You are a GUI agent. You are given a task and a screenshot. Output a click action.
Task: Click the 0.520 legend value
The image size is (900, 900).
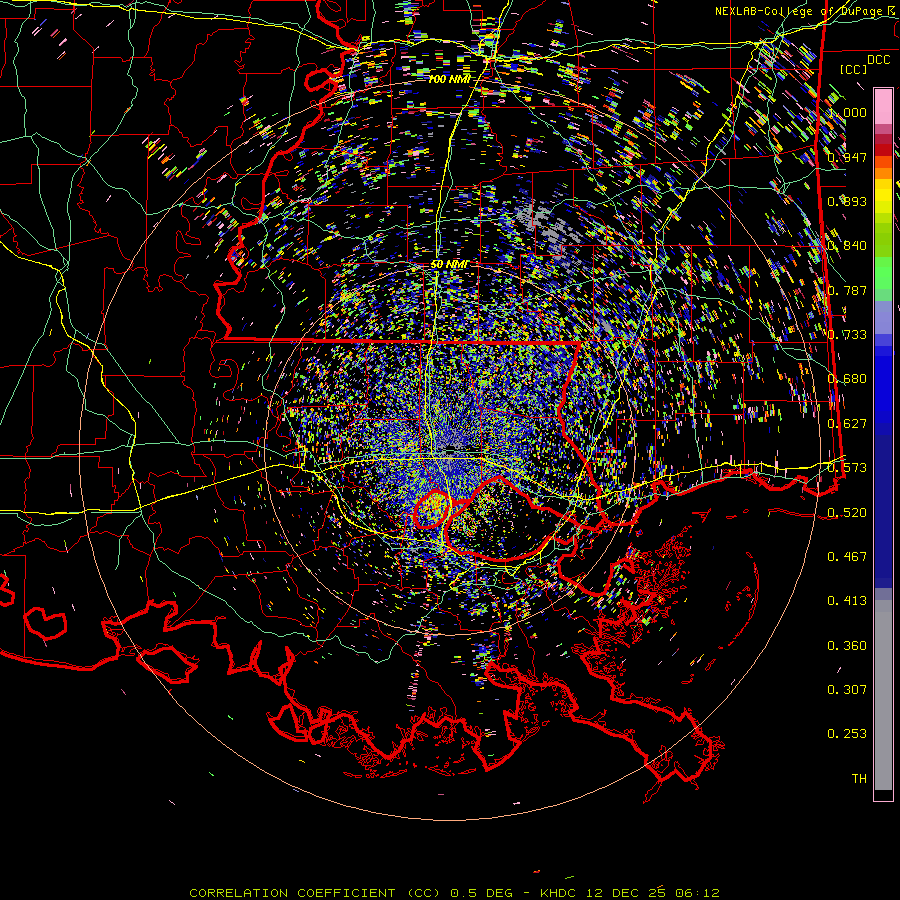[847, 513]
